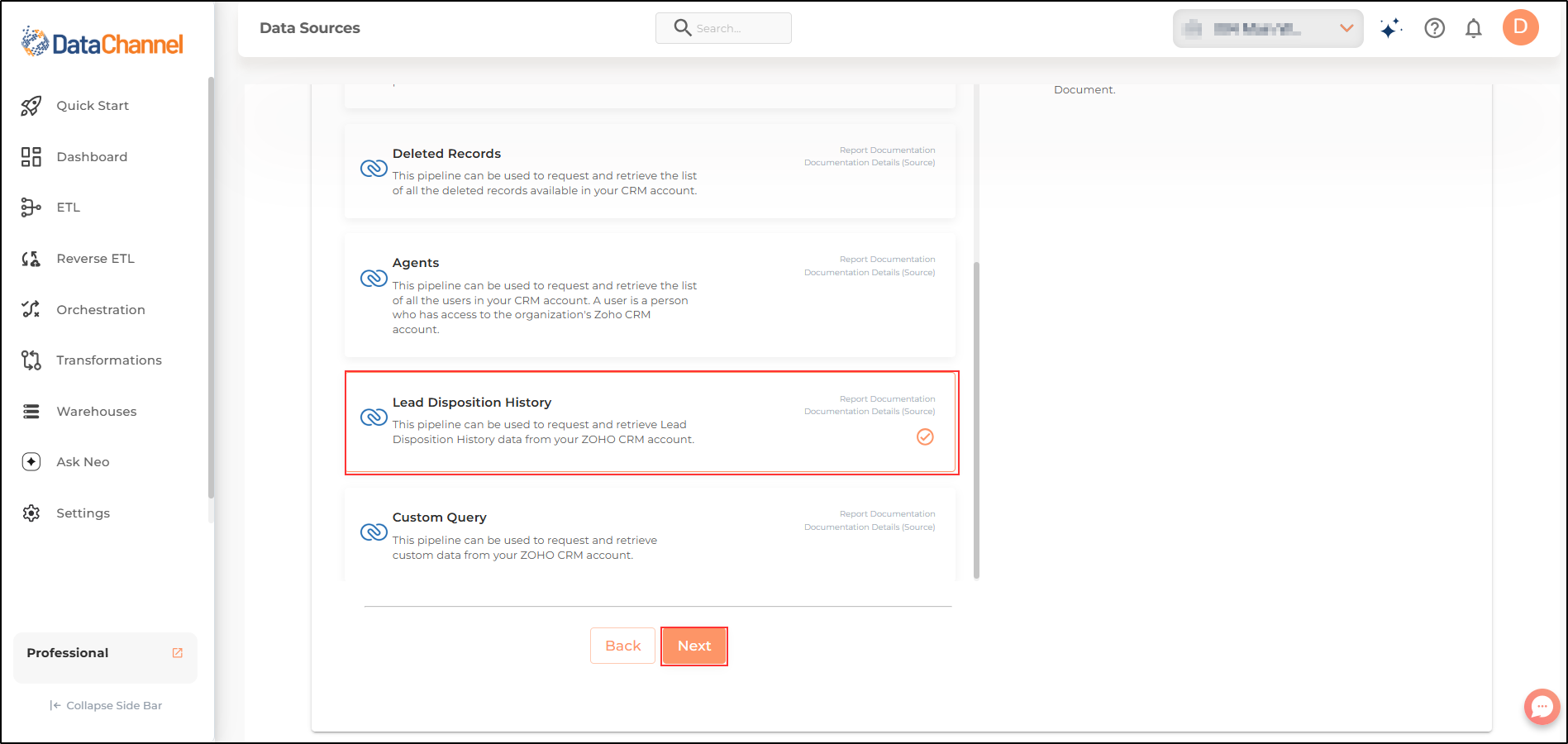Viewport: 1568px width, 744px height.
Task: Click the Zoho icon on Custom Query
Action: (x=374, y=532)
